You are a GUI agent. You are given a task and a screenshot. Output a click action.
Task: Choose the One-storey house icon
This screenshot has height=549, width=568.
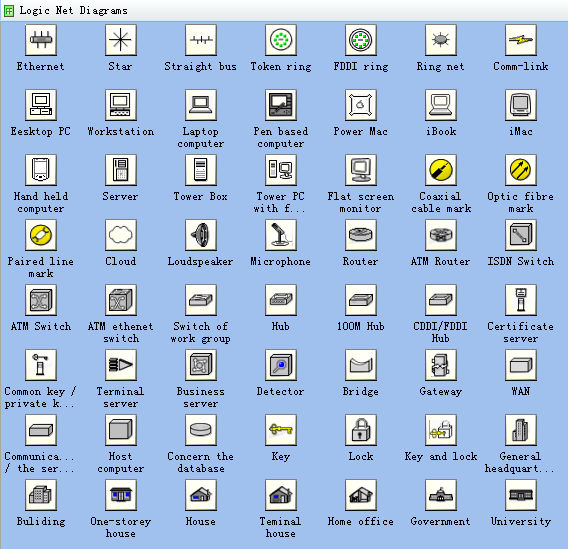pos(121,495)
